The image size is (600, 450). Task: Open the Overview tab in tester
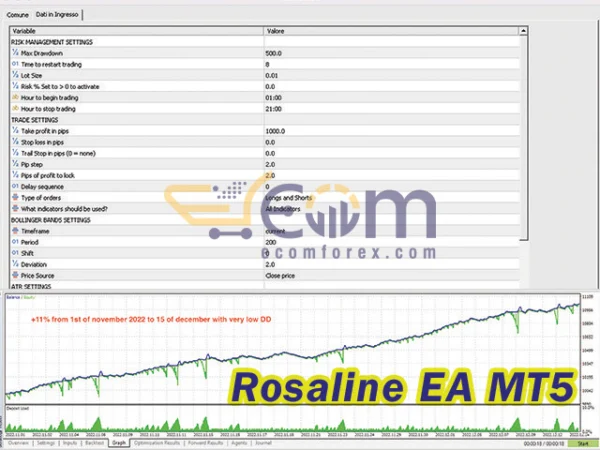[x=18, y=443]
